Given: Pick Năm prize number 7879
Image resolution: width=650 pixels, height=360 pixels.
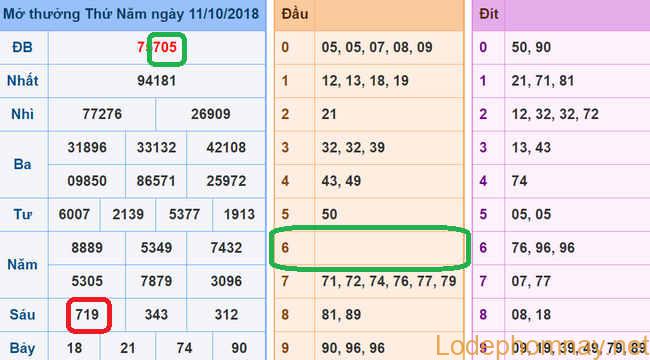Looking at the screenshot, I should click(156, 281).
